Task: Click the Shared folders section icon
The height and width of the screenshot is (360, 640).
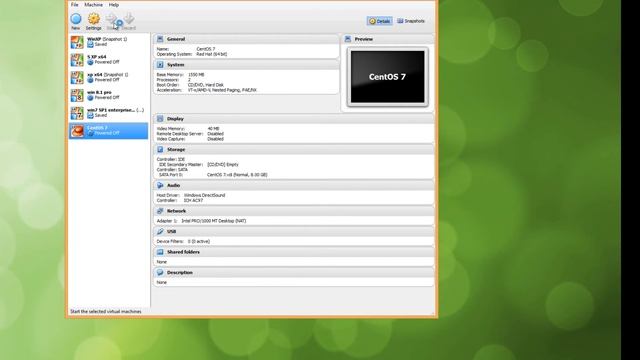Action: pos(160,252)
